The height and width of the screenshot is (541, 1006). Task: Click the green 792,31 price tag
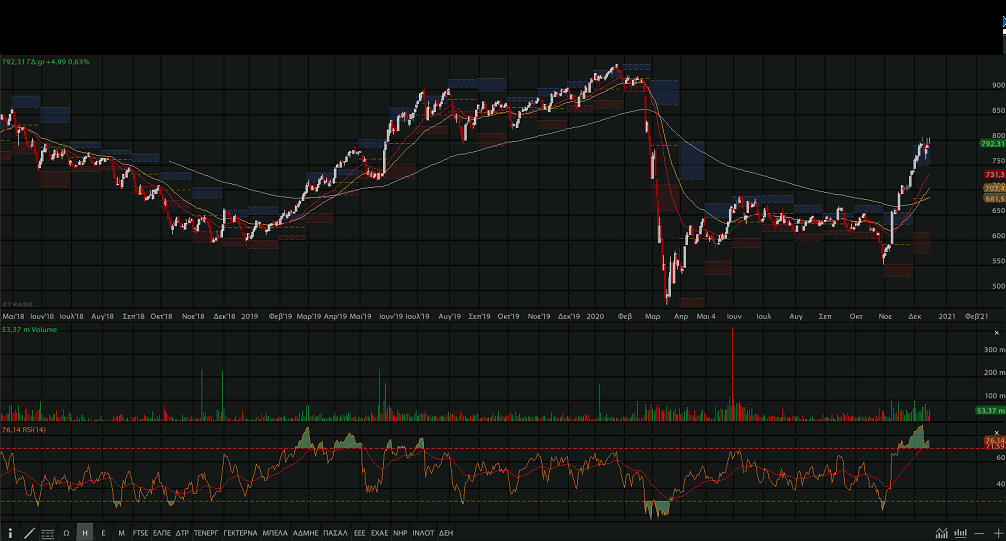pos(993,144)
